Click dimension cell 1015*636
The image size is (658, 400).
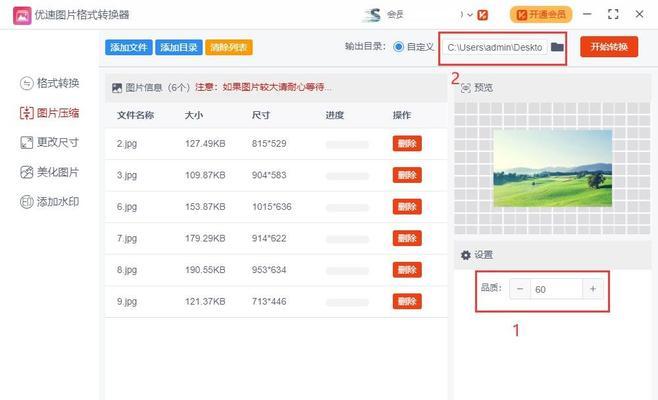pos(272,207)
